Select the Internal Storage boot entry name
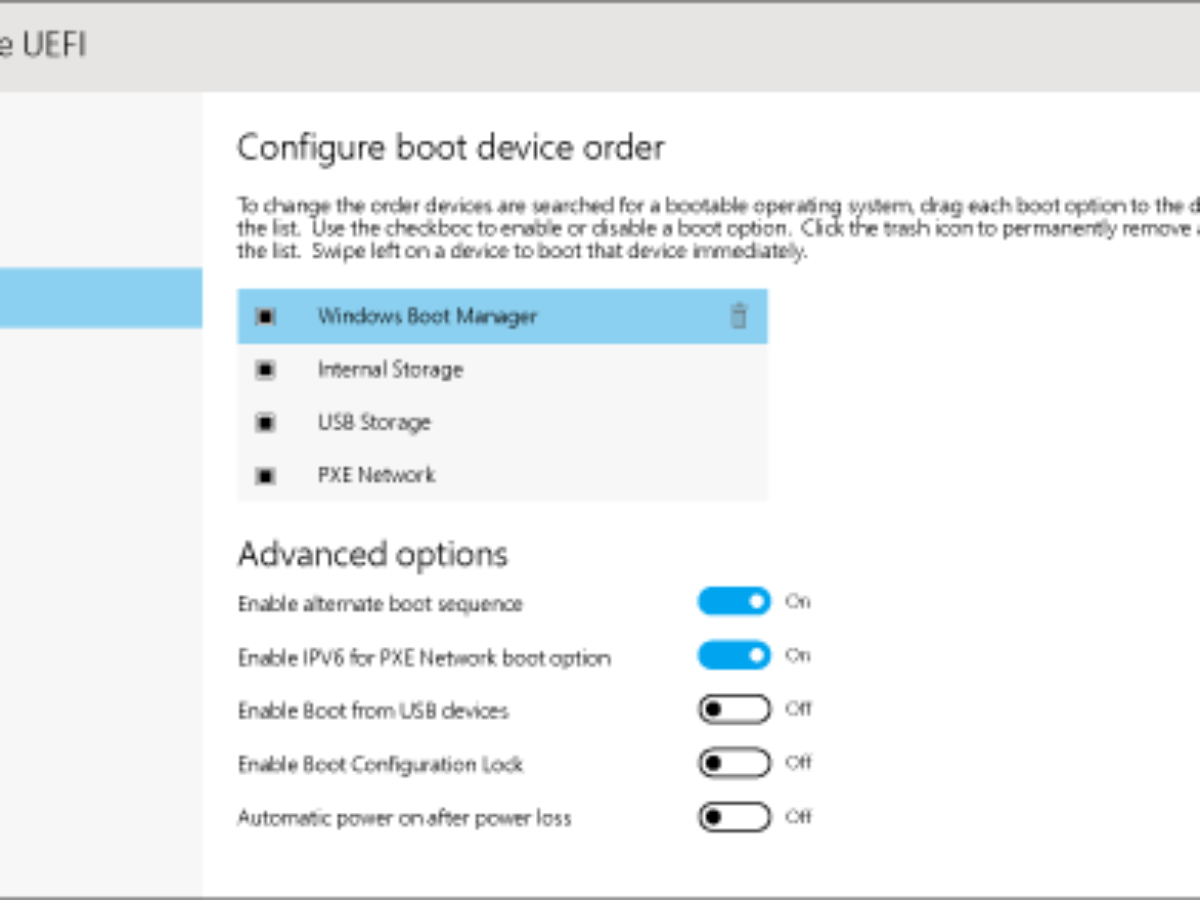Viewport: 1200px width, 900px height. coord(390,370)
